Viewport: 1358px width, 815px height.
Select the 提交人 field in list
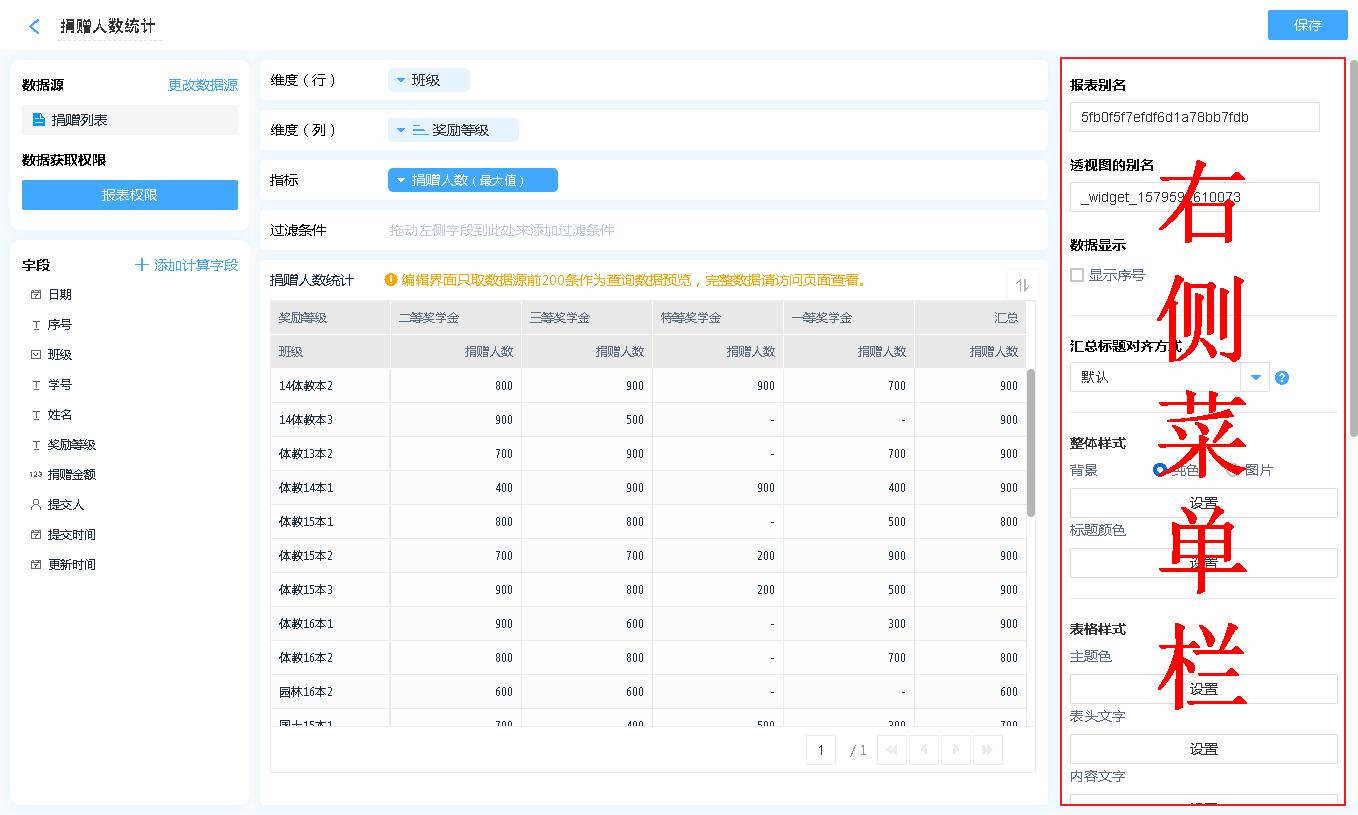[66, 505]
